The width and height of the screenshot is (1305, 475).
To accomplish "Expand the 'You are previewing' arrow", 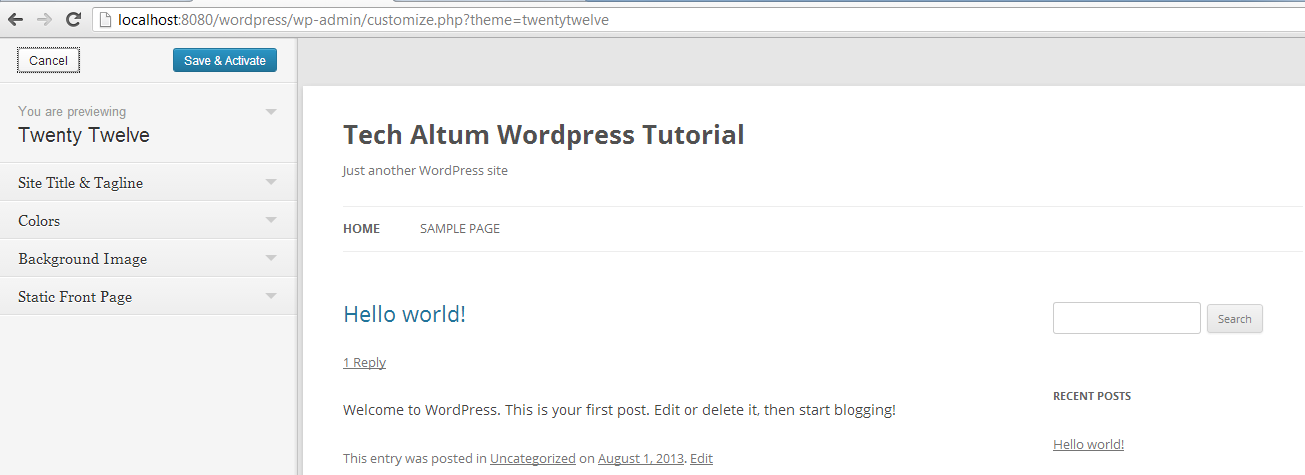I will pyautogui.click(x=271, y=112).
